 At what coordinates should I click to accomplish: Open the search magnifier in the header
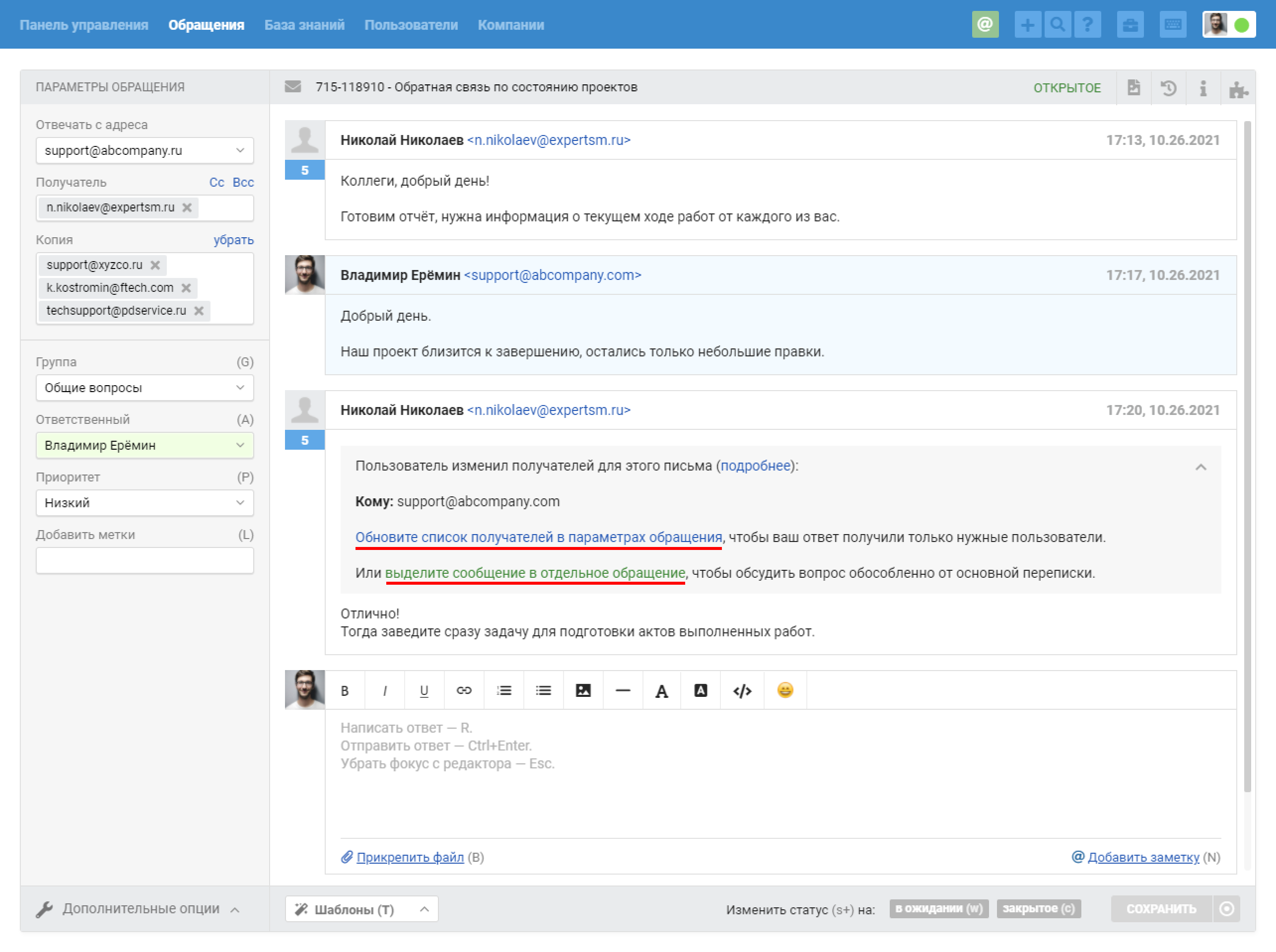pos(1057,25)
